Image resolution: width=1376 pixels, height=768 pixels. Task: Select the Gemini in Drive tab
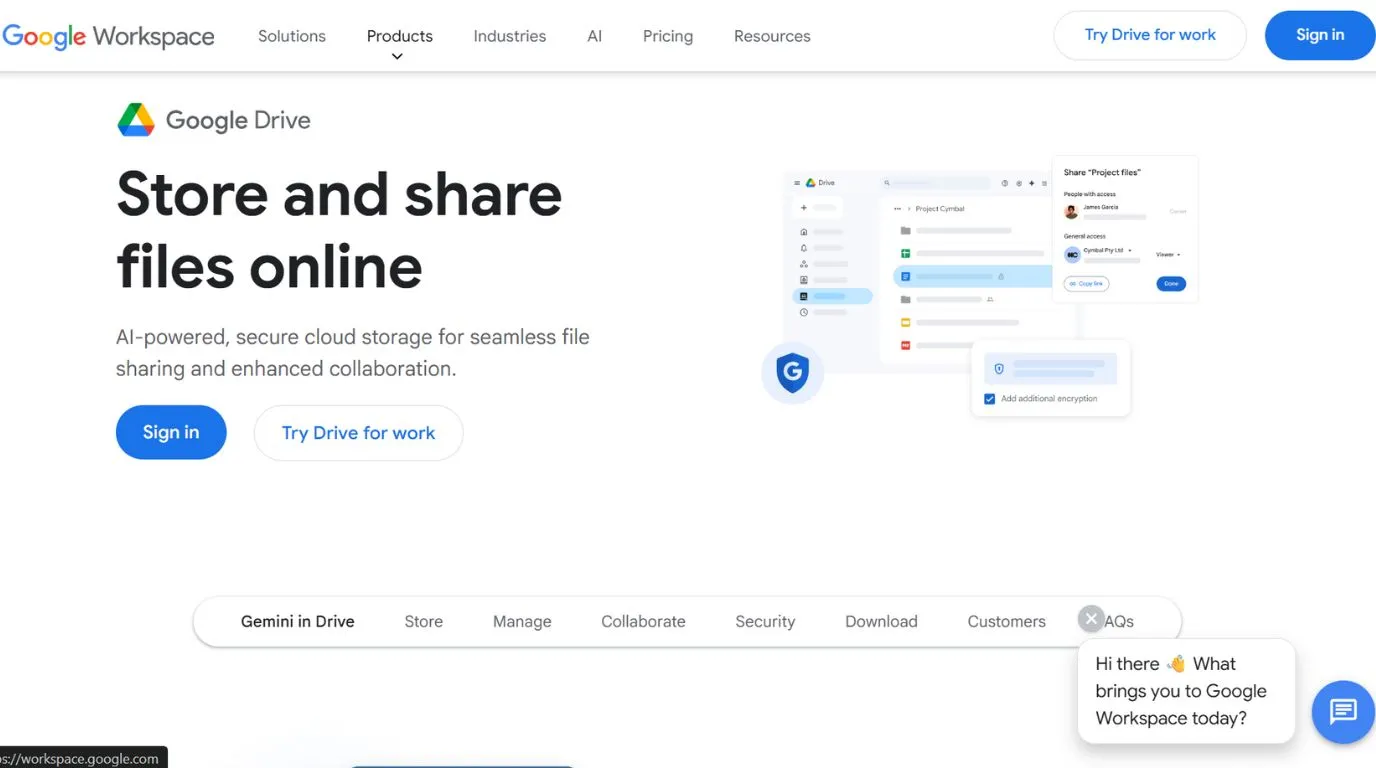pos(297,621)
